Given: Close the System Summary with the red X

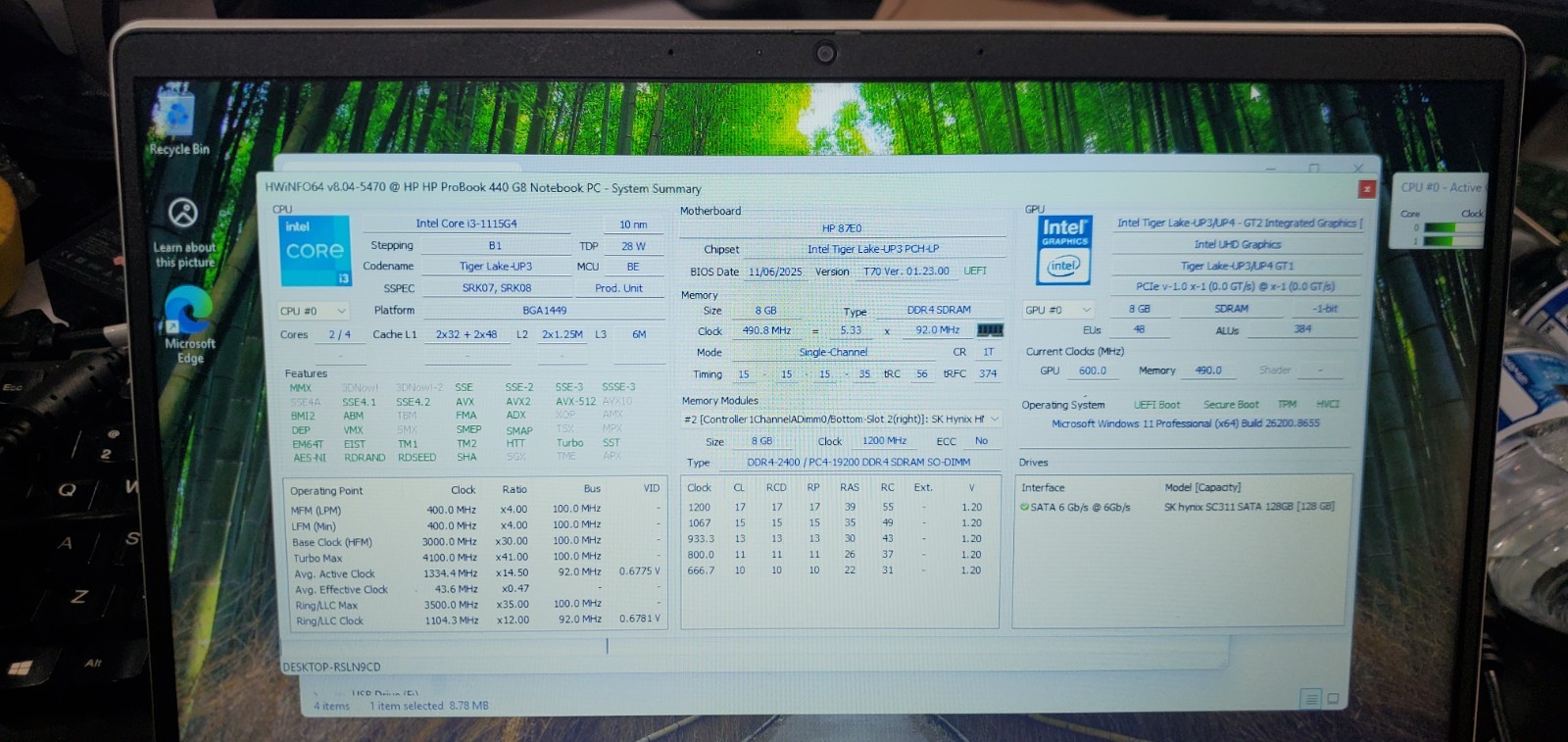Looking at the screenshot, I should (x=1366, y=188).
